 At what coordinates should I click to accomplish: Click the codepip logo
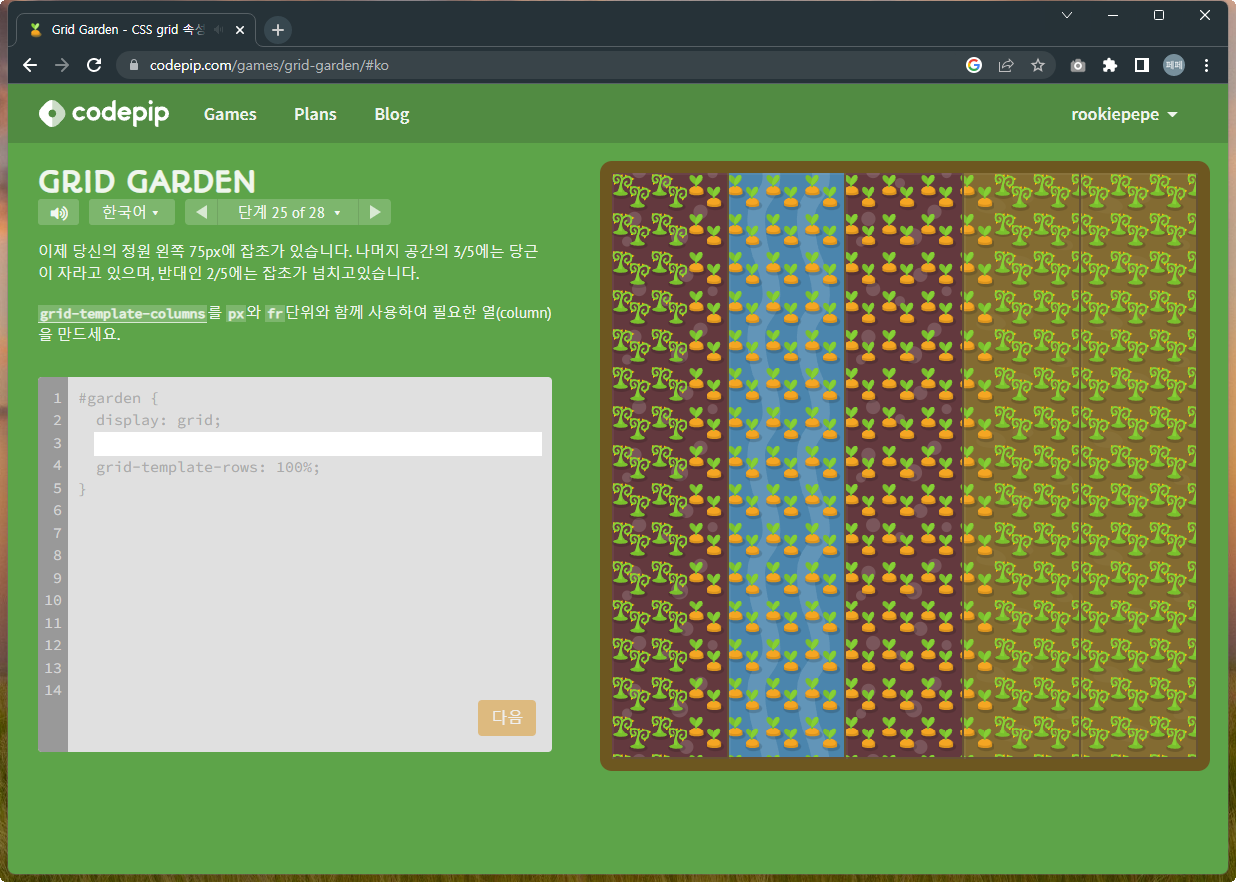[x=104, y=114]
